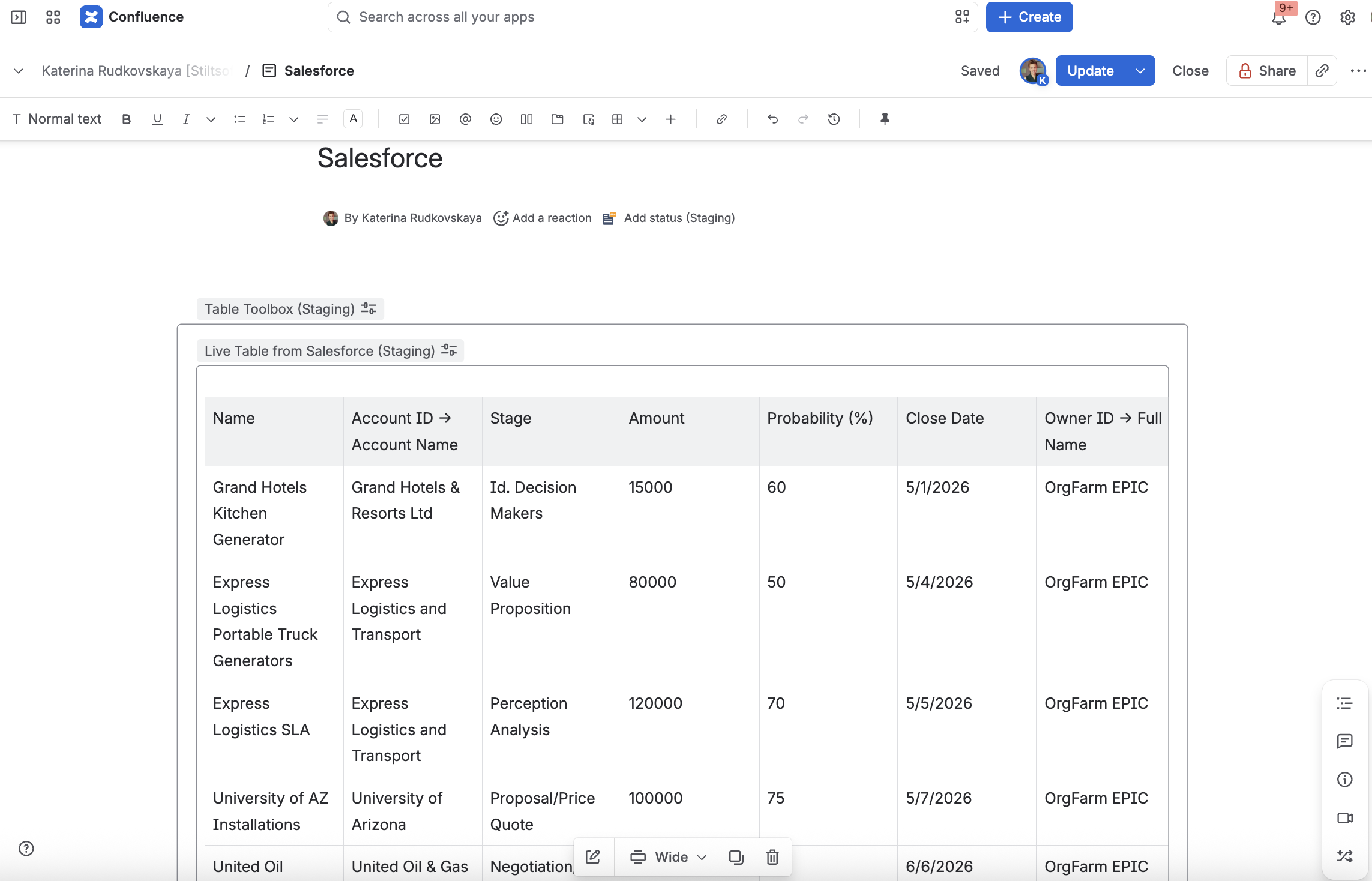Edit the macro with the pencil icon
The height and width of the screenshot is (881, 1372).
click(593, 856)
